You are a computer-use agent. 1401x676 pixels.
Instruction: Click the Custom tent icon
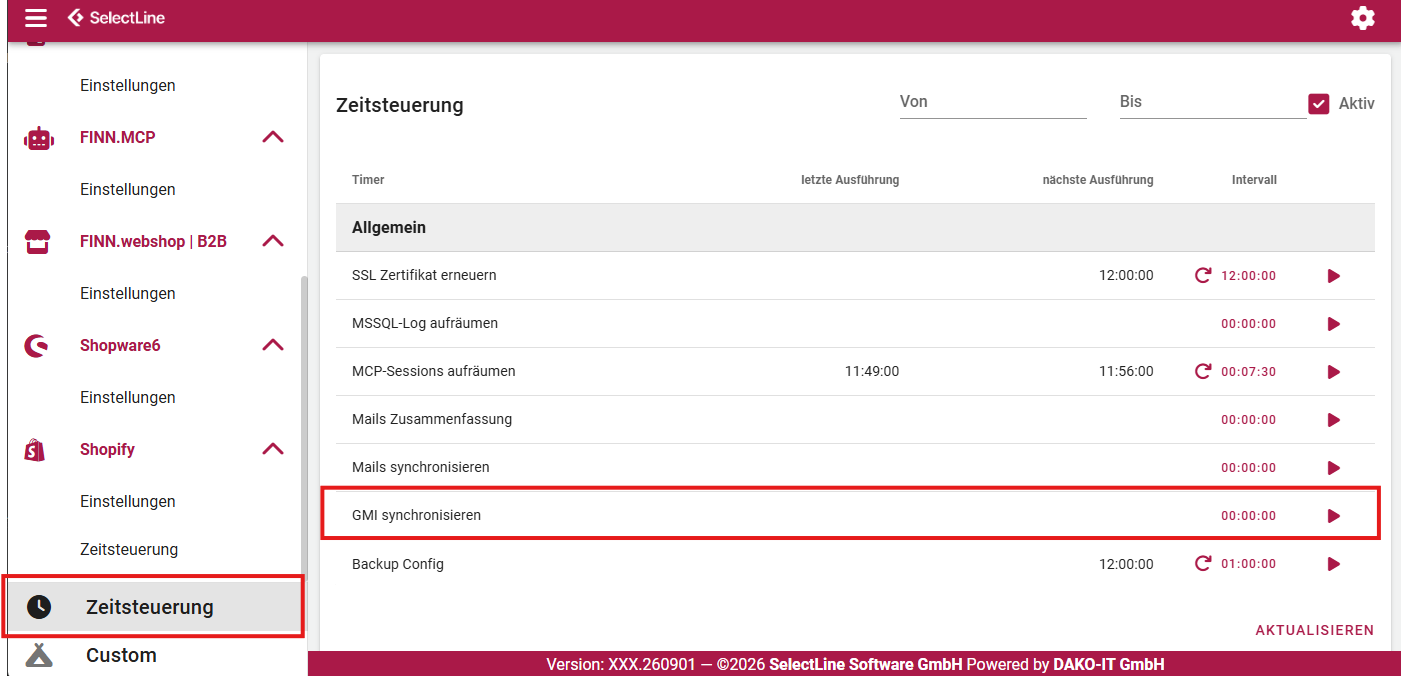[39, 655]
